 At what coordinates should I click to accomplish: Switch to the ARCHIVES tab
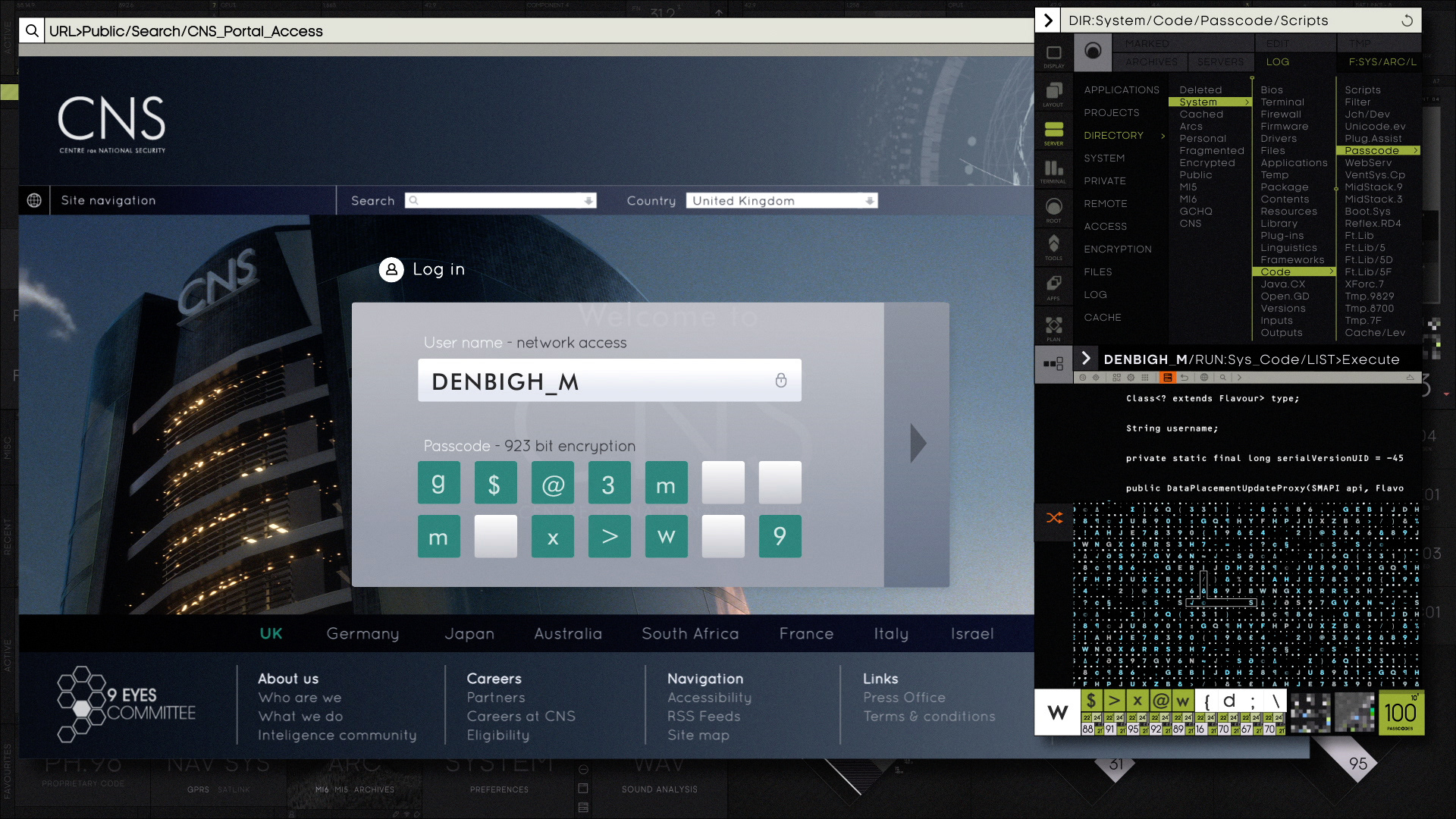pos(1152,62)
